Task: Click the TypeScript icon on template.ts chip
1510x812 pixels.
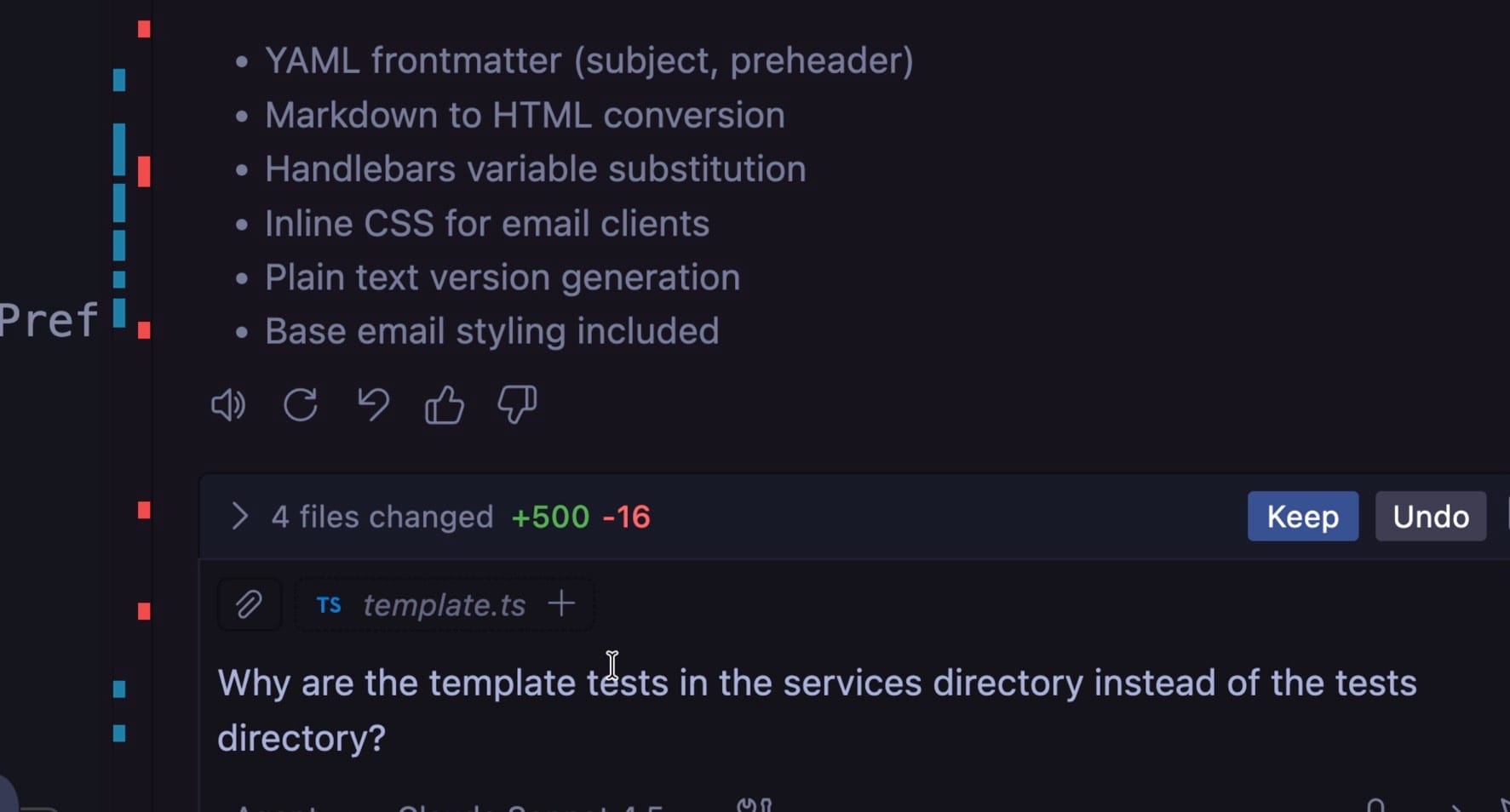Action: coord(329,605)
